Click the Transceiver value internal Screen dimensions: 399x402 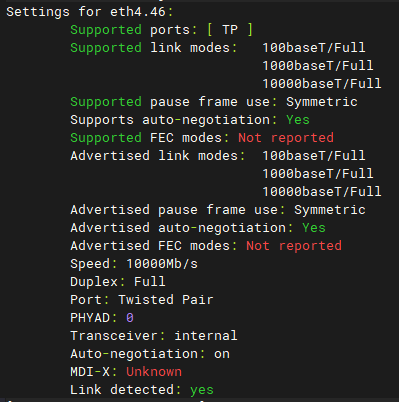(x=206, y=336)
